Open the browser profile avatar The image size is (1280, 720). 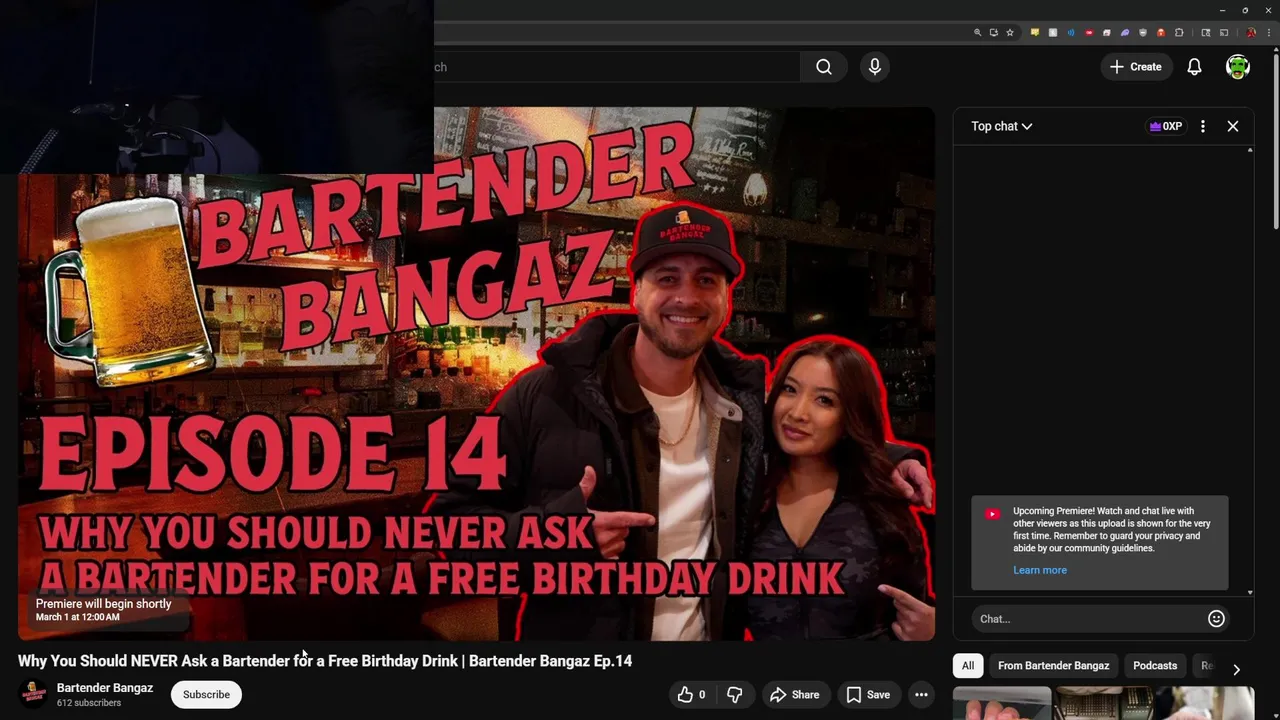coord(1251,32)
